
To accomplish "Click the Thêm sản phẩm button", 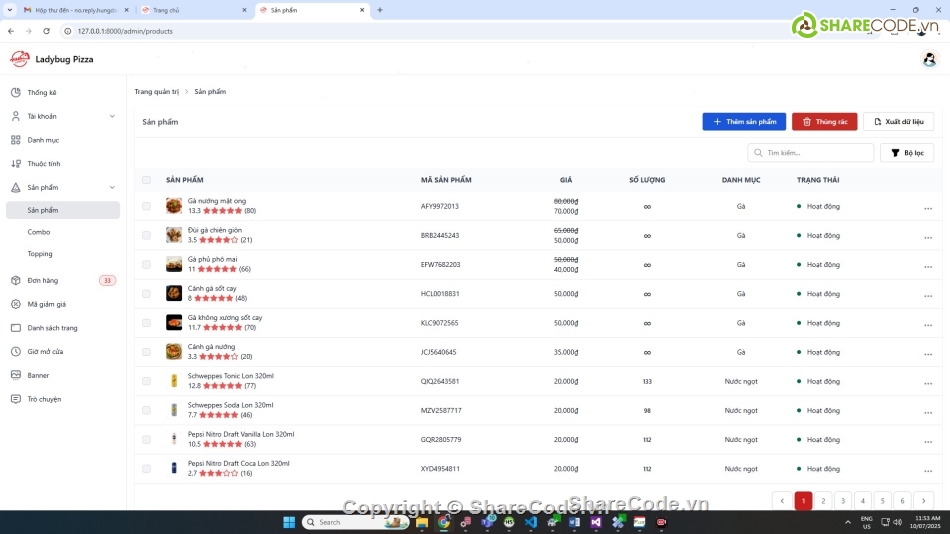I will coord(744,121).
